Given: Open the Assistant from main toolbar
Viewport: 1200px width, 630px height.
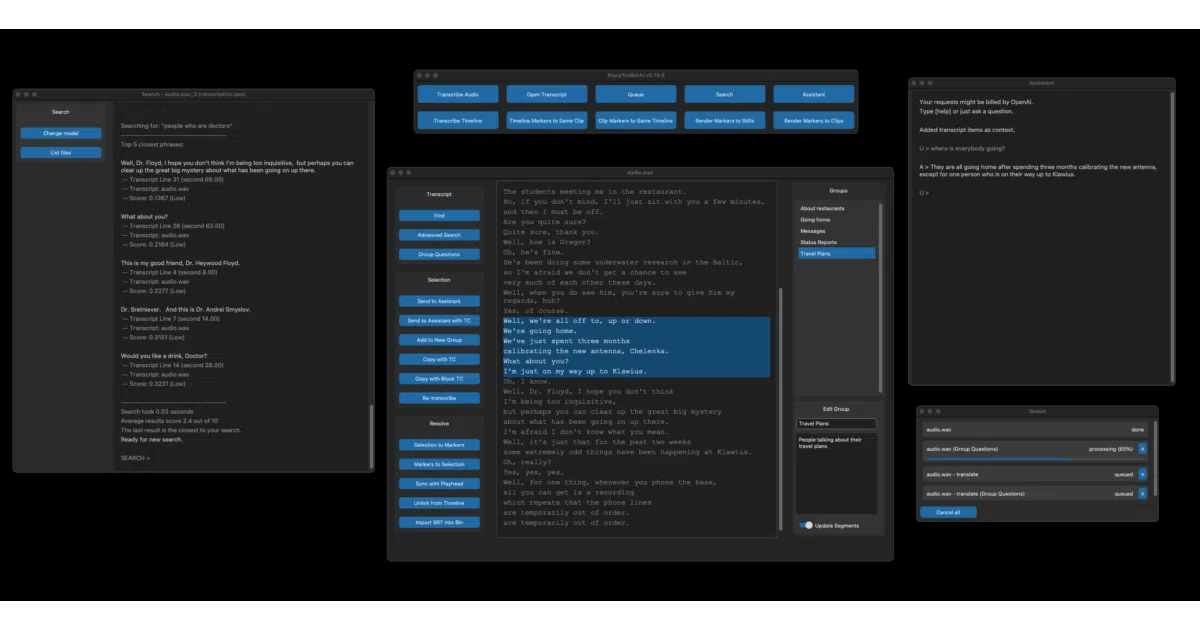Looking at the screenshot, I should click(814, 94).
